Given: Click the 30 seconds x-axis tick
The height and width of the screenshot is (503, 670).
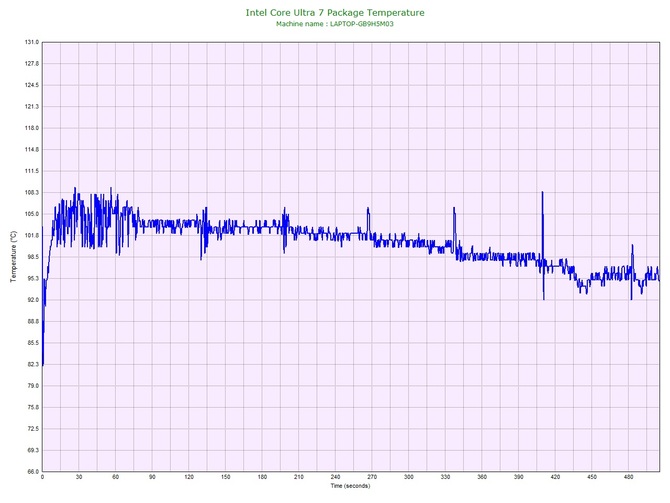Looking at the screenshot, I should click(x=79, y=477).
